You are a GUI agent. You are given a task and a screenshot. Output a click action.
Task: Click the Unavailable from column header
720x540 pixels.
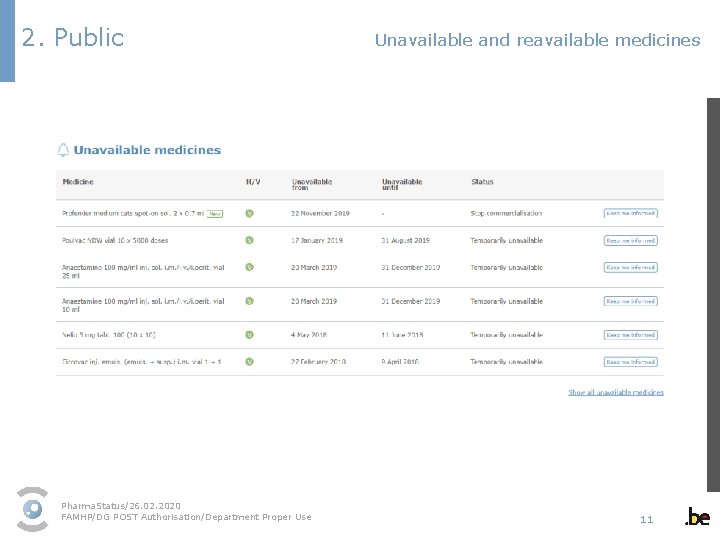point(312,184)
